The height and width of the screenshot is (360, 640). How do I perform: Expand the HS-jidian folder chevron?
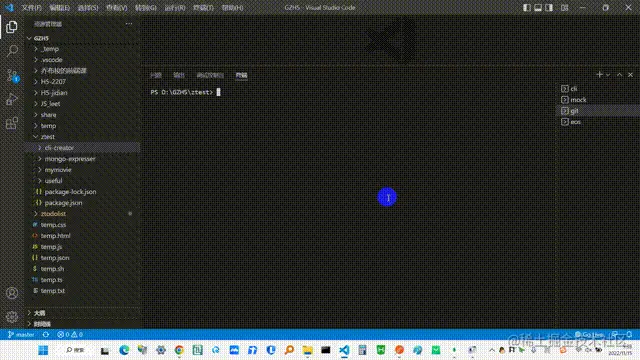point(36,93)
